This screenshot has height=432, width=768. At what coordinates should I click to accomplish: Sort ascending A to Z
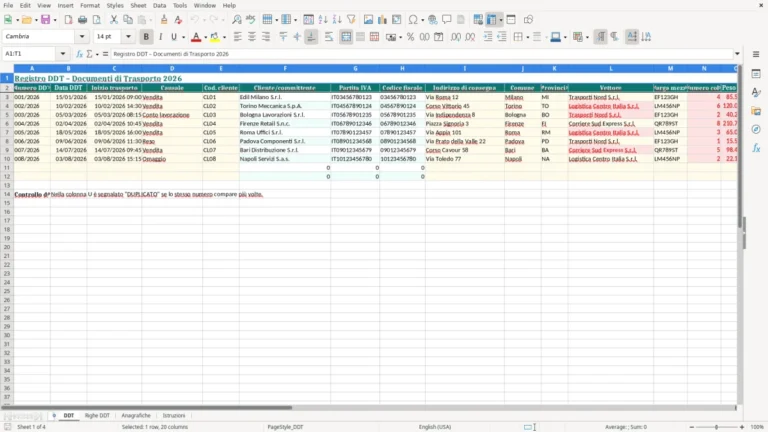[x=323, y=20]
